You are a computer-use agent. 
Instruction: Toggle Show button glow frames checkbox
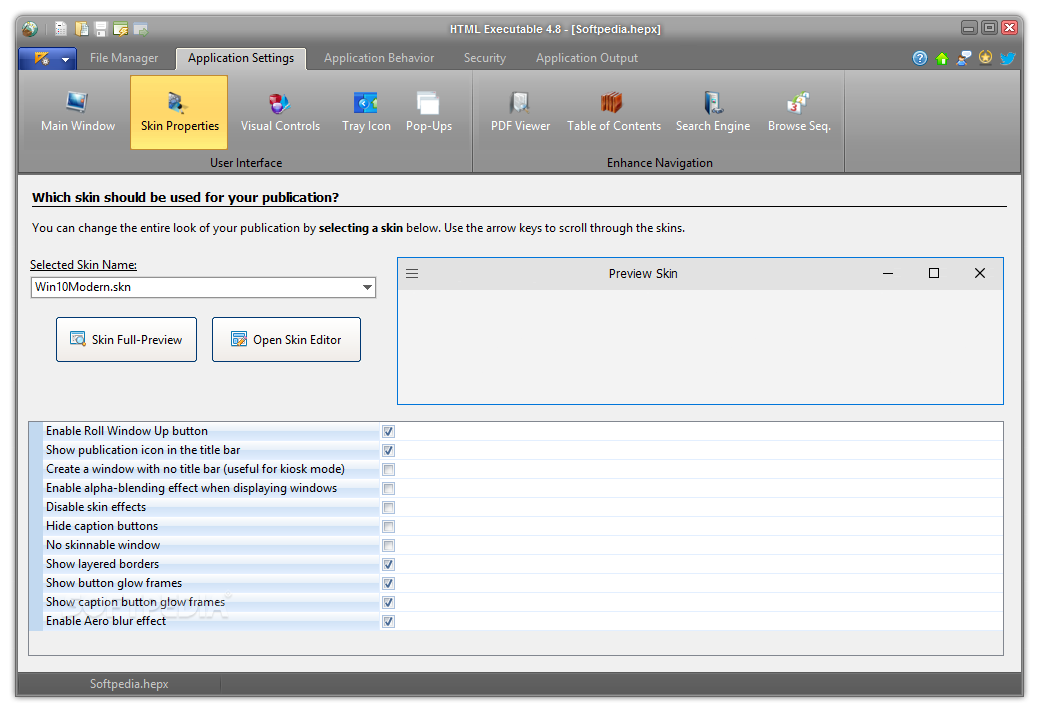coord(388,584)
